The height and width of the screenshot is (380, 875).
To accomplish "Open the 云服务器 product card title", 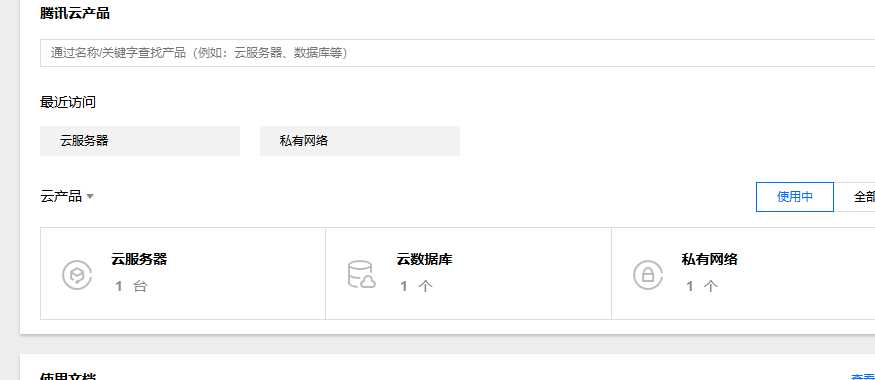I will [139, 259].
